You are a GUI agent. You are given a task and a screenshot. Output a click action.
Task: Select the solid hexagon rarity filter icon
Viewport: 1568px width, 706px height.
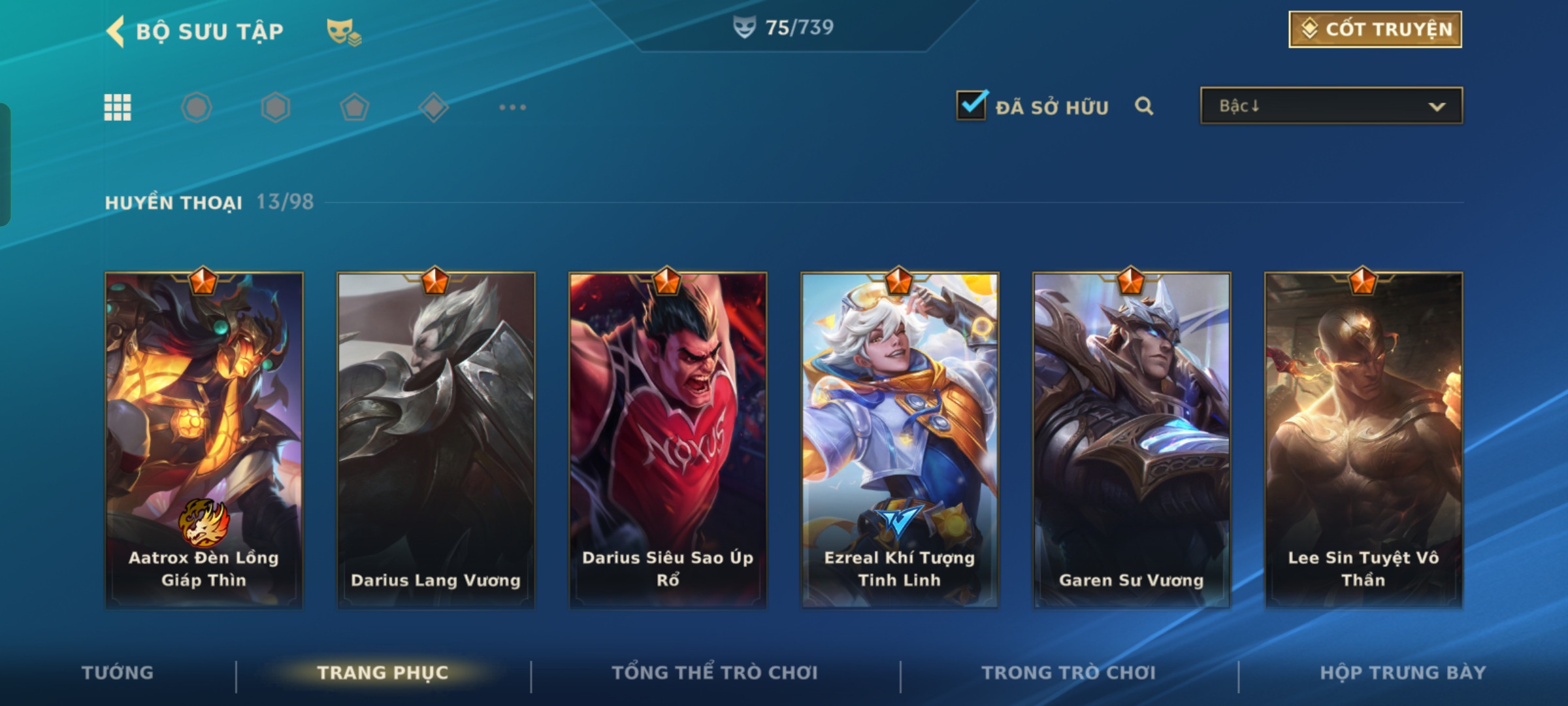(276, 107)
